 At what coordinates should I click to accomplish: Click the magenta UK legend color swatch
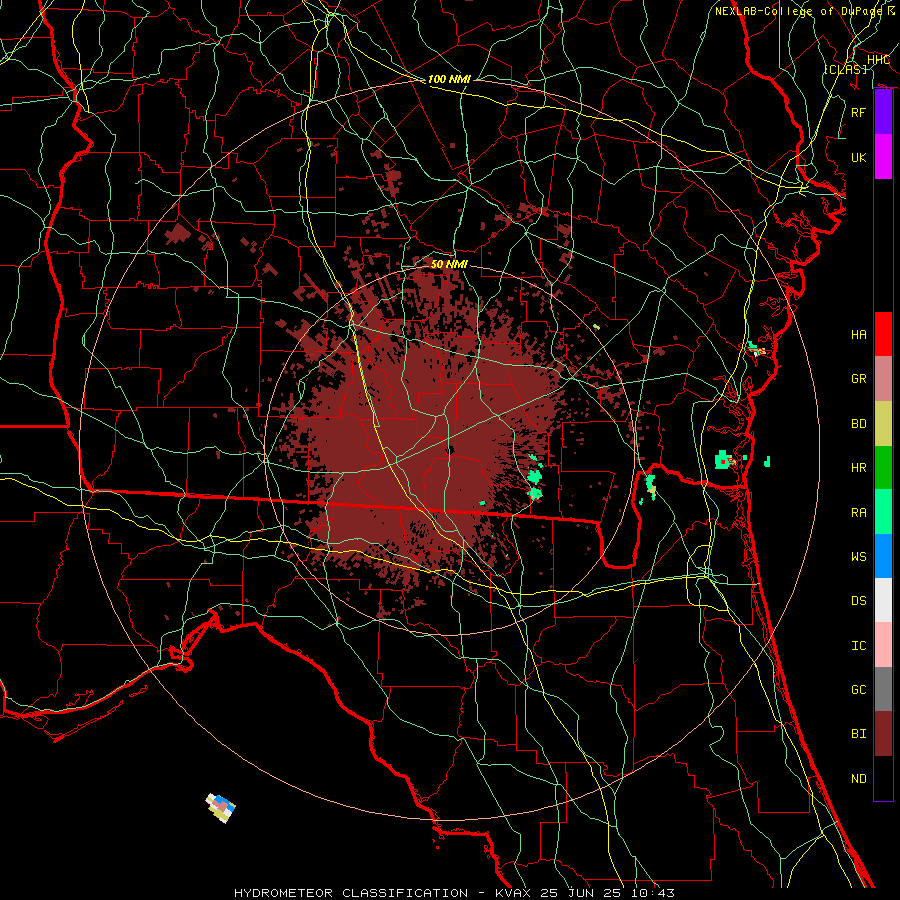(883, 157)
